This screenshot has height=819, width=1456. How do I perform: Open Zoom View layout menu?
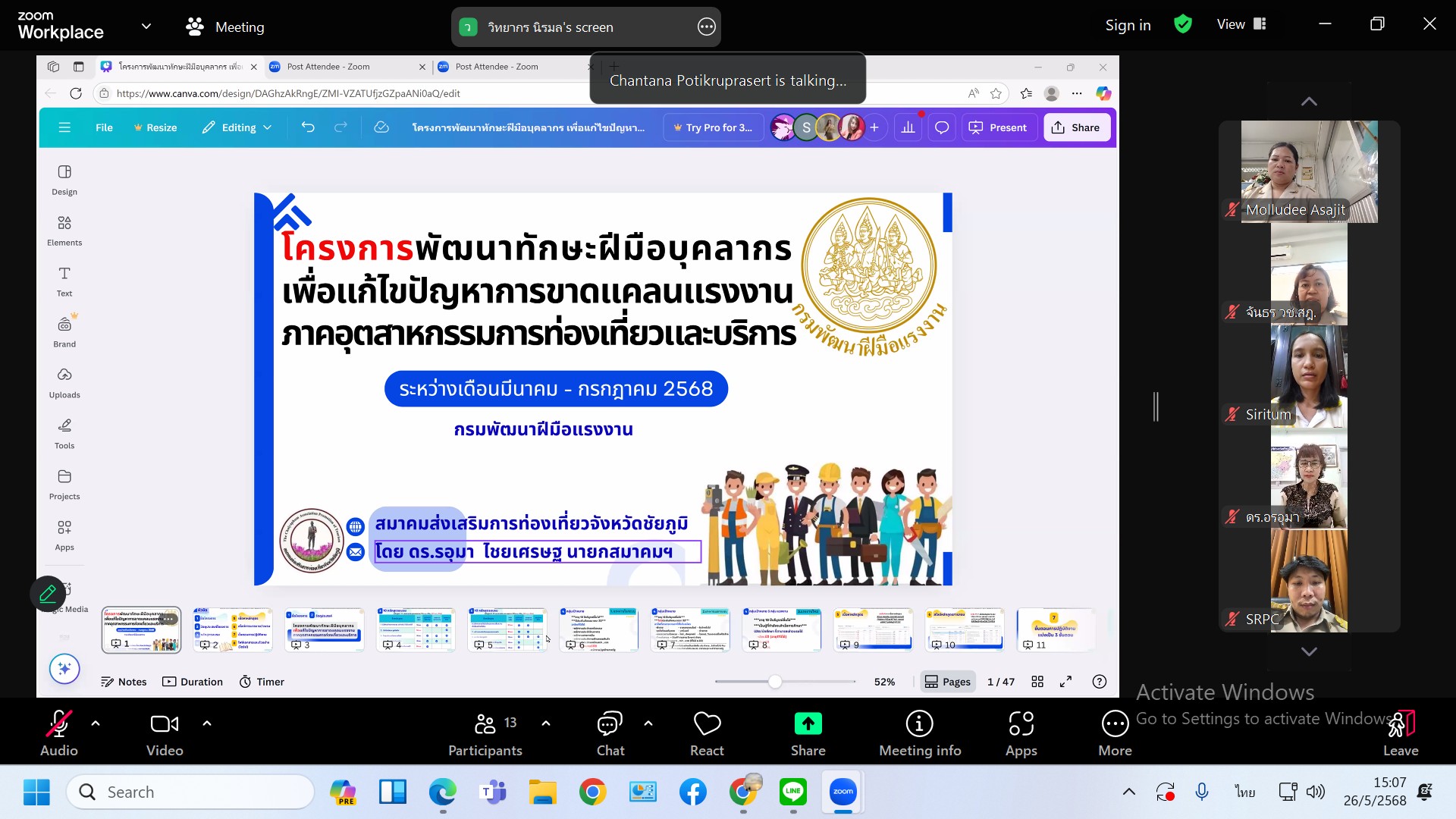coord(1241,24)
